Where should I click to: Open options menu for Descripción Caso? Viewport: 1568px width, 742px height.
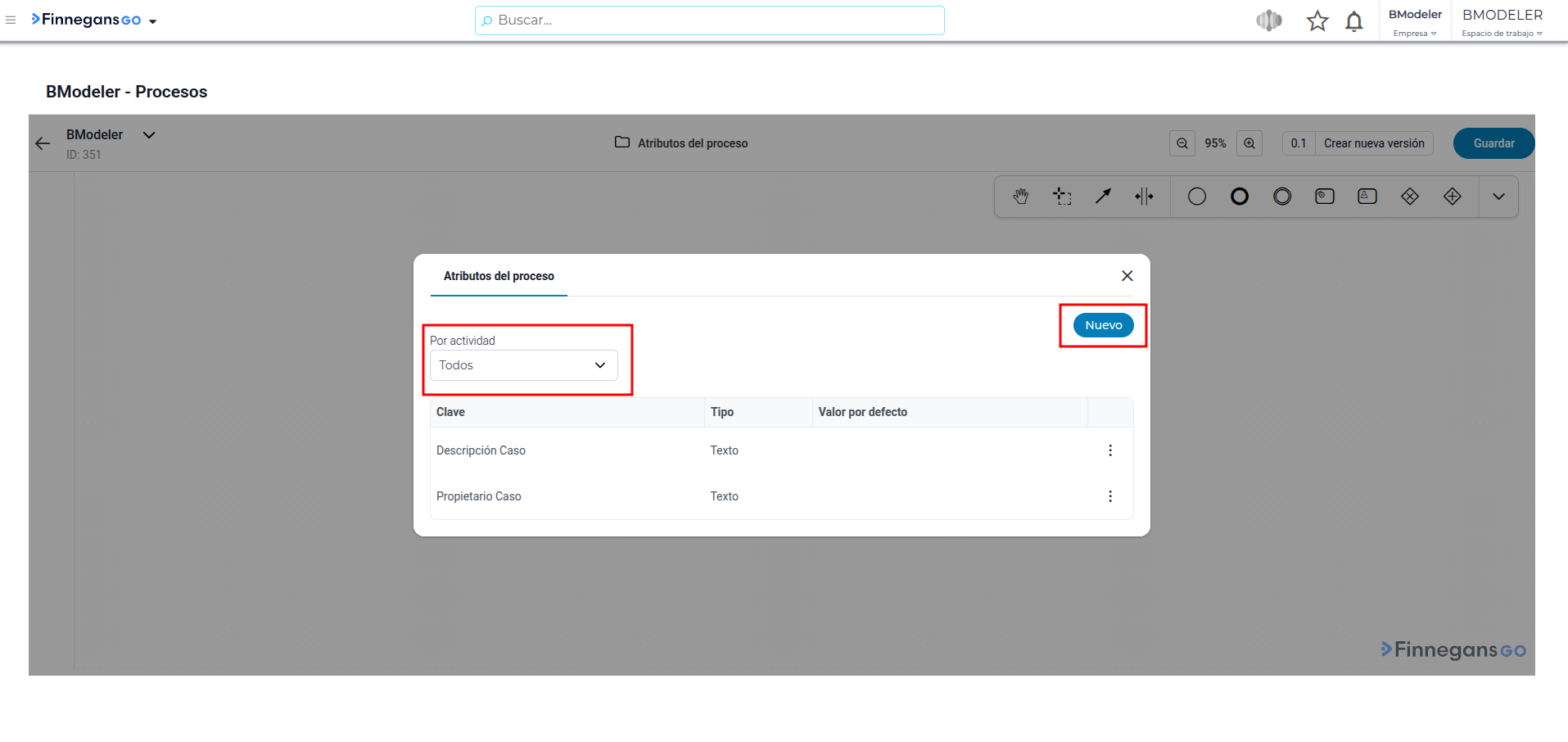tap(1110, 450)
